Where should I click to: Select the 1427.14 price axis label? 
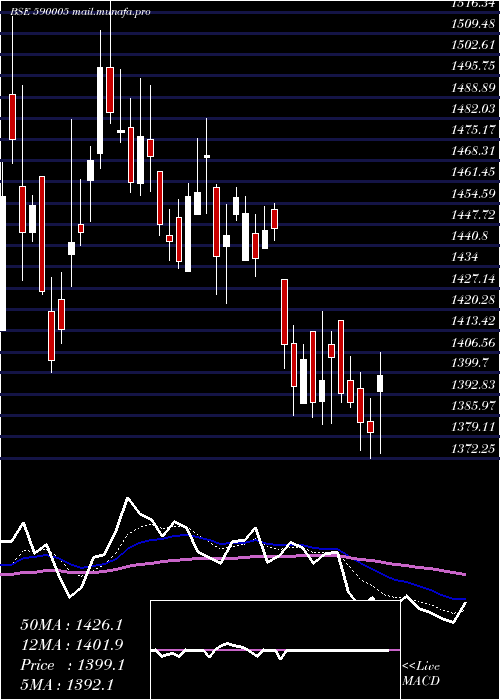pyautogui.click(x=473, y=279)
